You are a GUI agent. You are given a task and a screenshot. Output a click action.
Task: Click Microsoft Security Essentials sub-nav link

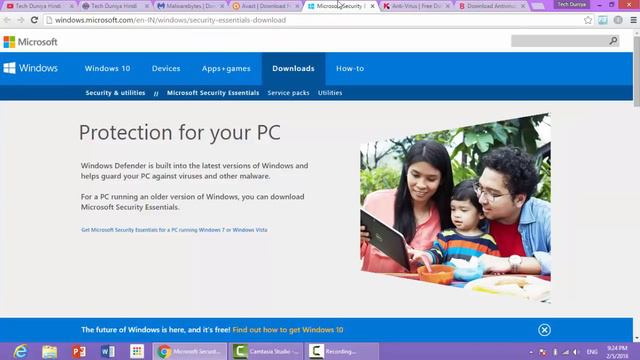coord(213,93)
